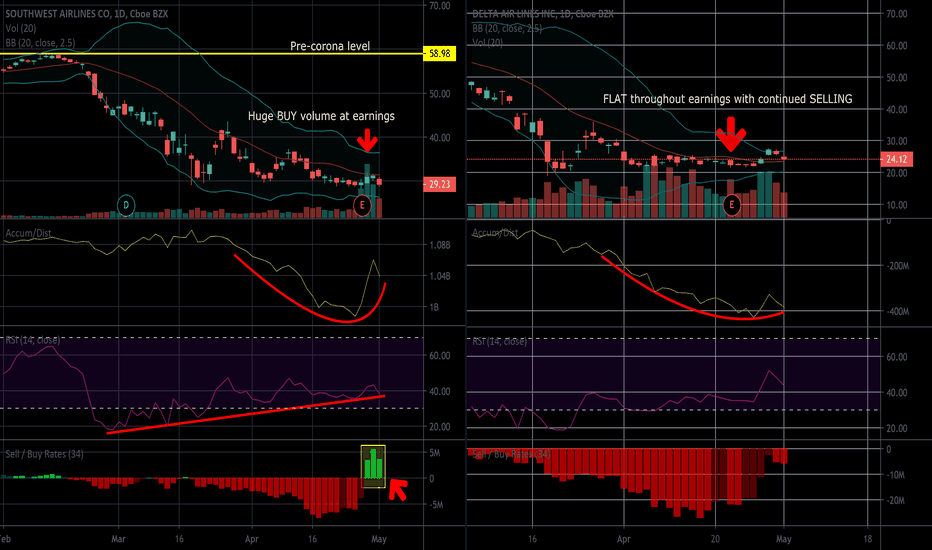
Task: Click the 1.04B Accum/Dist scale value
Action: pyautogui.click(x=440, y=276)
